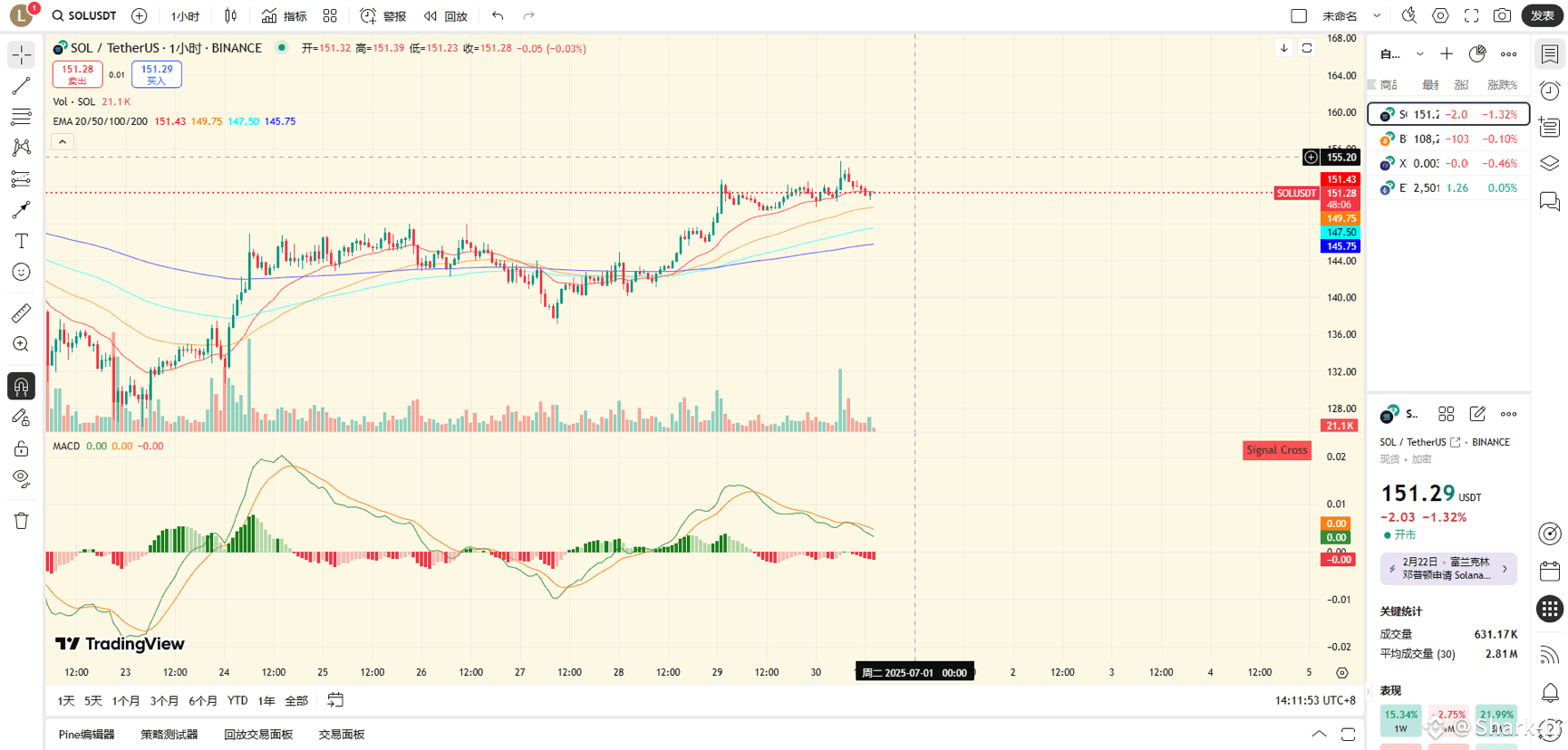Enter fullscreen chart mode
This screenshot has height=750, width=1568.
point(1471,15)
